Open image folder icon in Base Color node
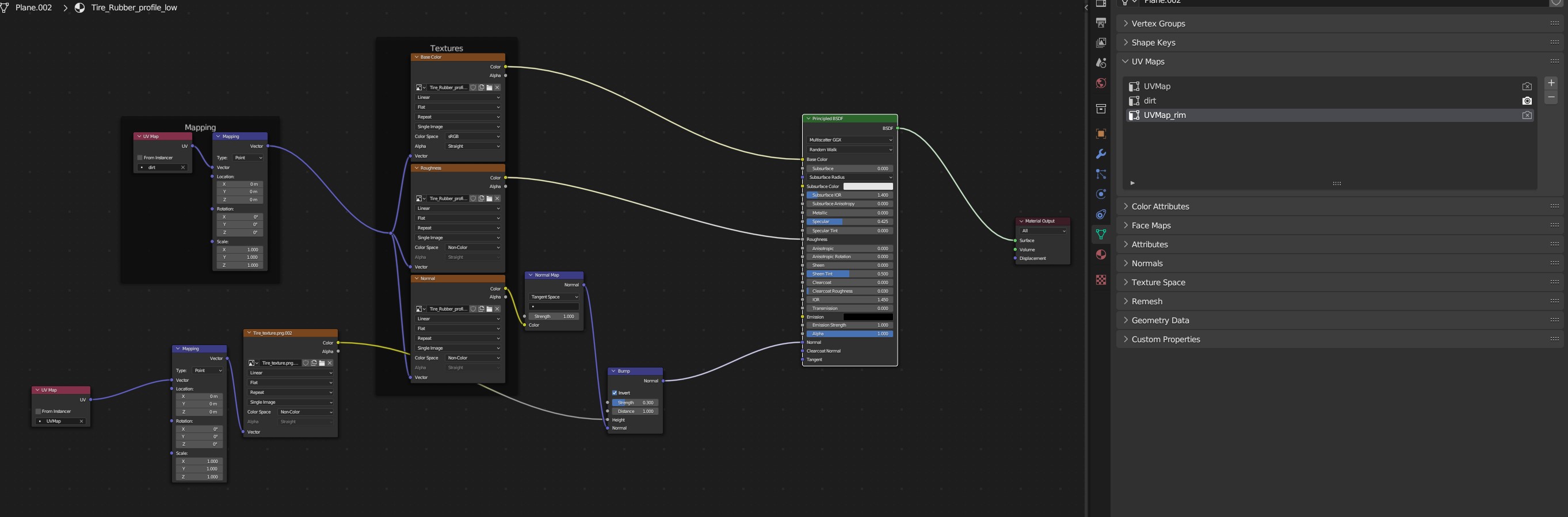This screenshot has height=517, width=1568. click(x=490, y=87)
